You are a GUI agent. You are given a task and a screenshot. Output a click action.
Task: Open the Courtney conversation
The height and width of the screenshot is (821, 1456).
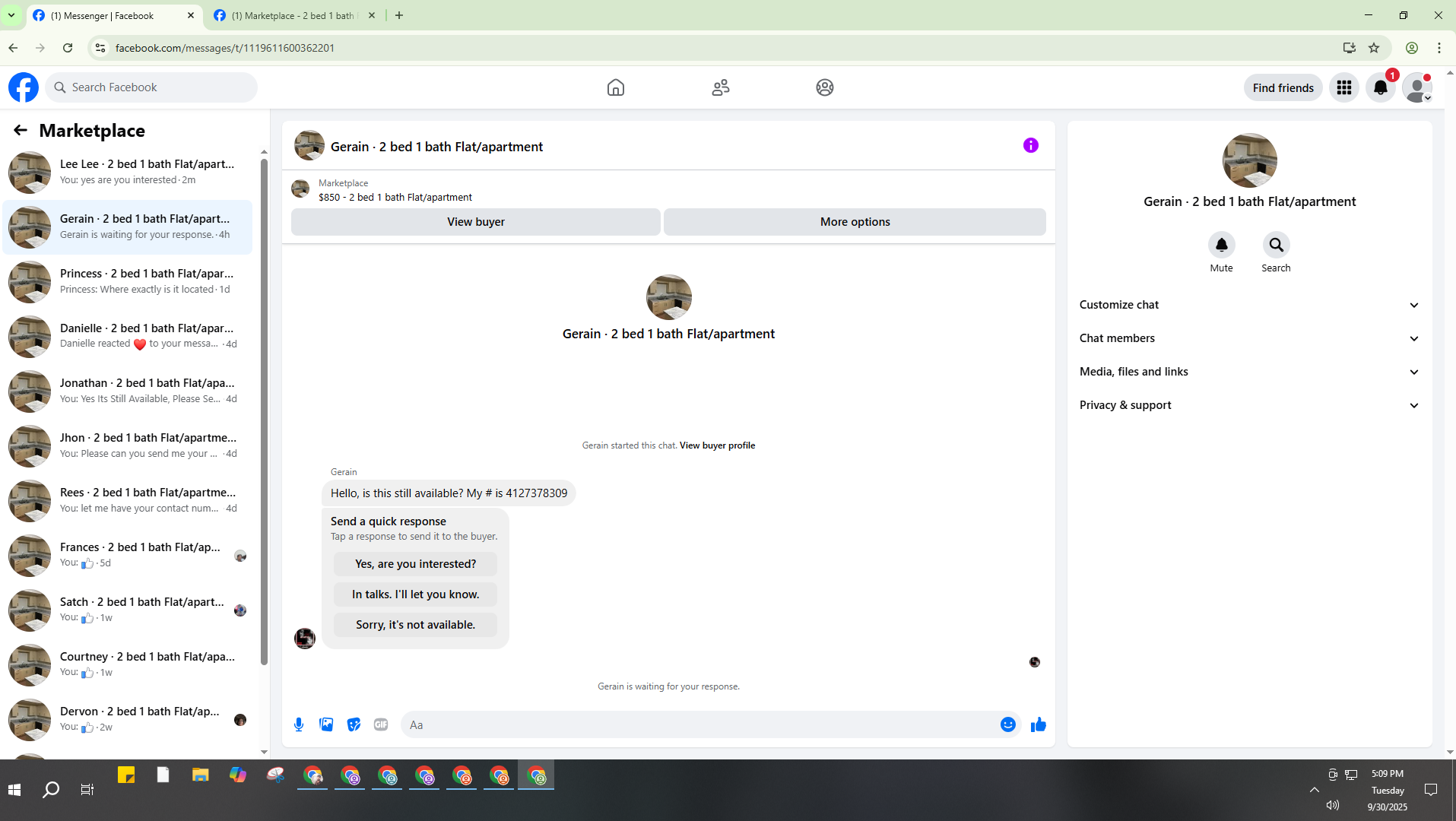tap(128, 664)
